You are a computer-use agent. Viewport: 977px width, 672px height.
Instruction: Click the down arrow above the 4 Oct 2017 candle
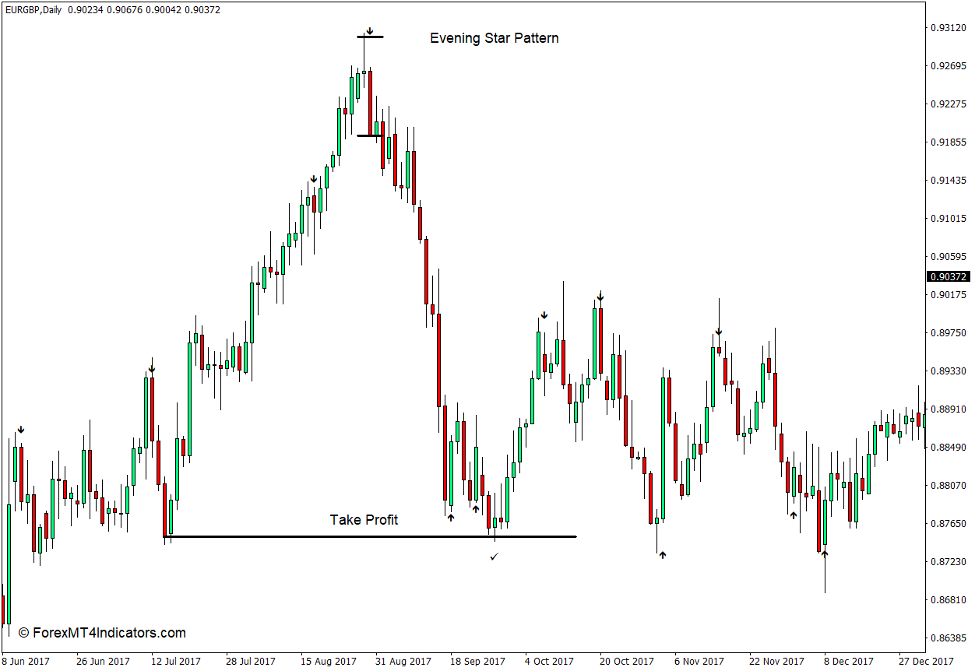tap(544, 315)
